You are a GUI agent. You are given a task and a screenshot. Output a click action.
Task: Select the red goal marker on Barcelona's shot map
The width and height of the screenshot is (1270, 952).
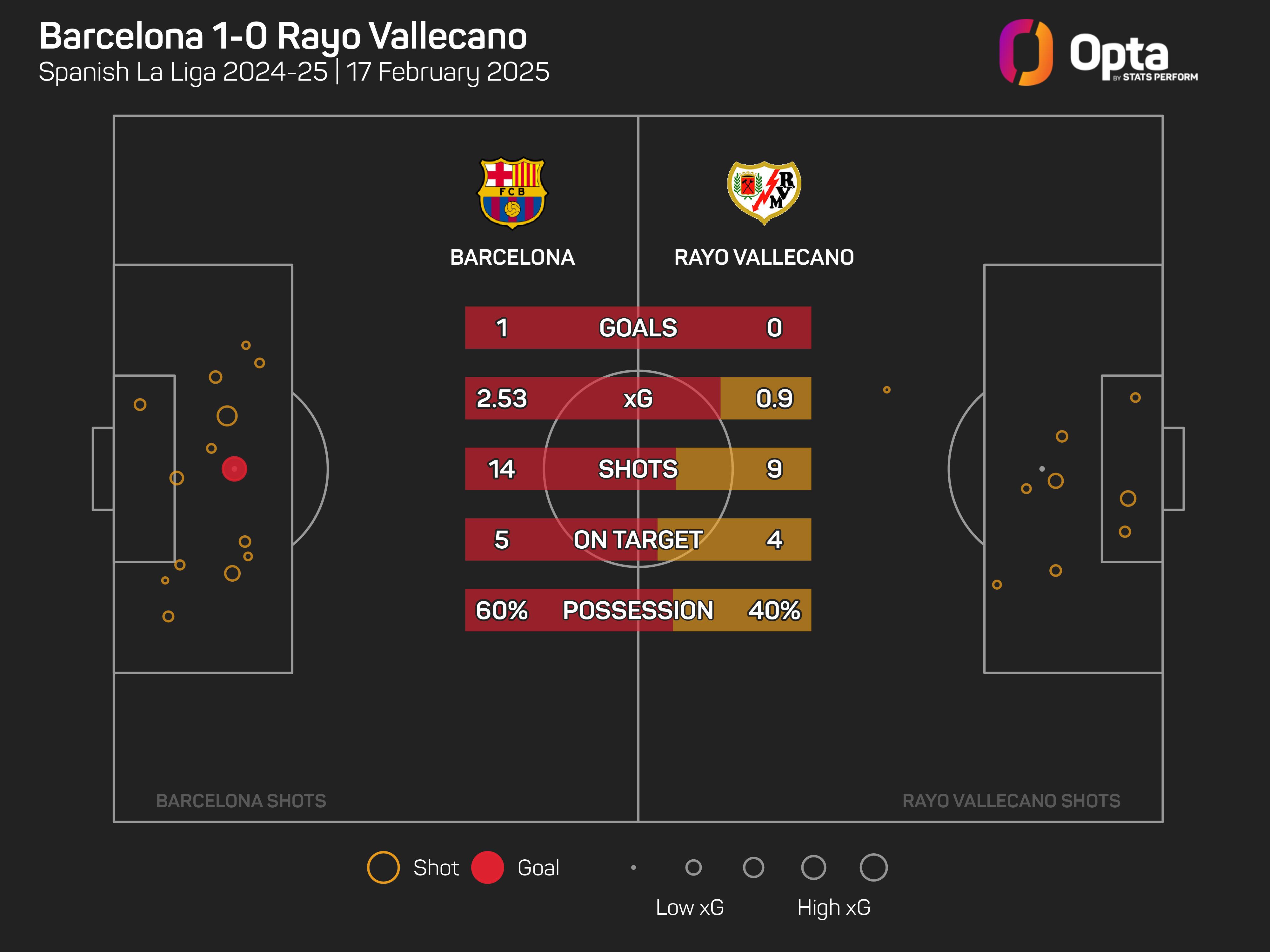[234, 469]
